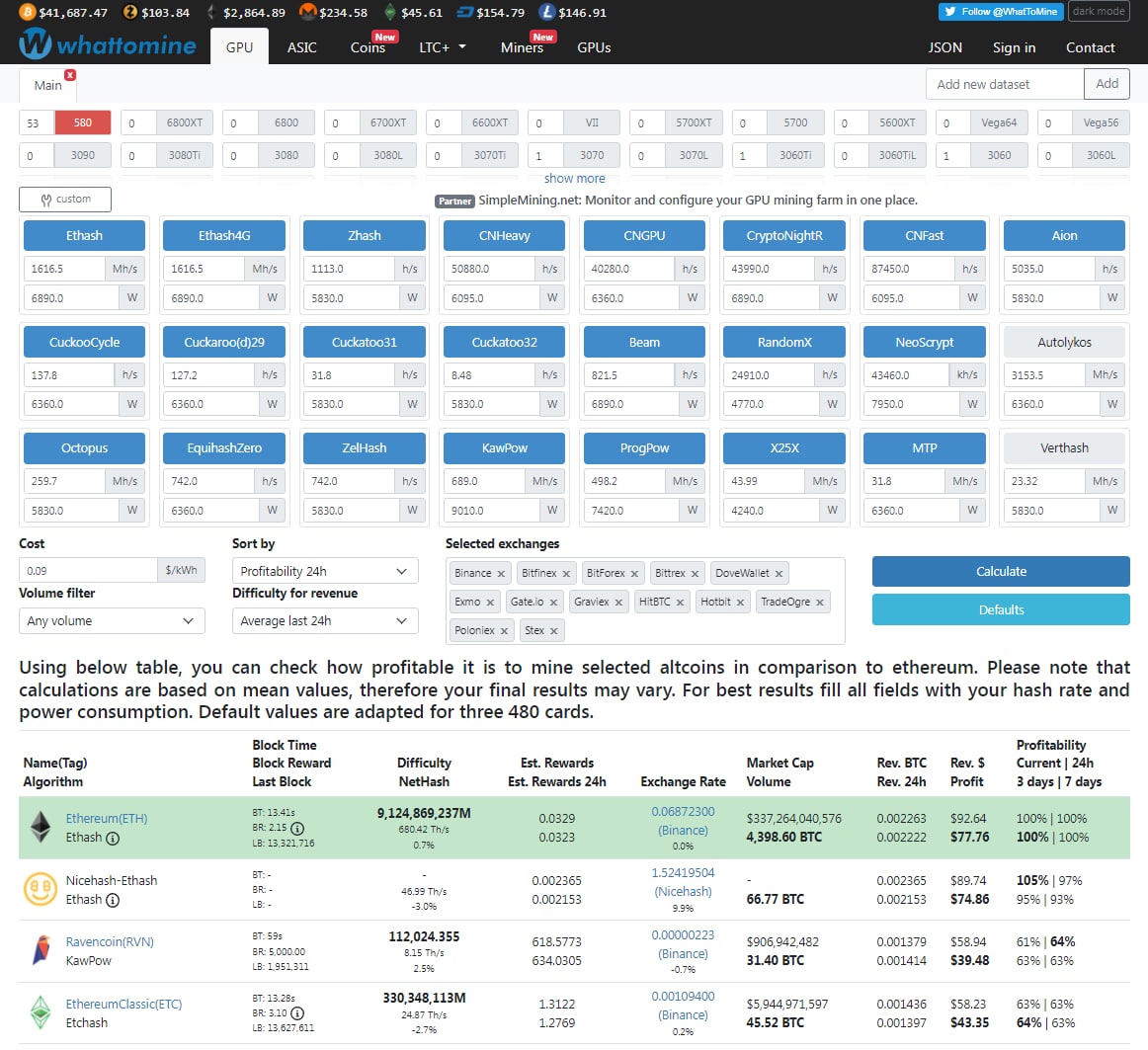
Task: Click the Bitcoin price icon in top bar
Action: coord(27,12)
